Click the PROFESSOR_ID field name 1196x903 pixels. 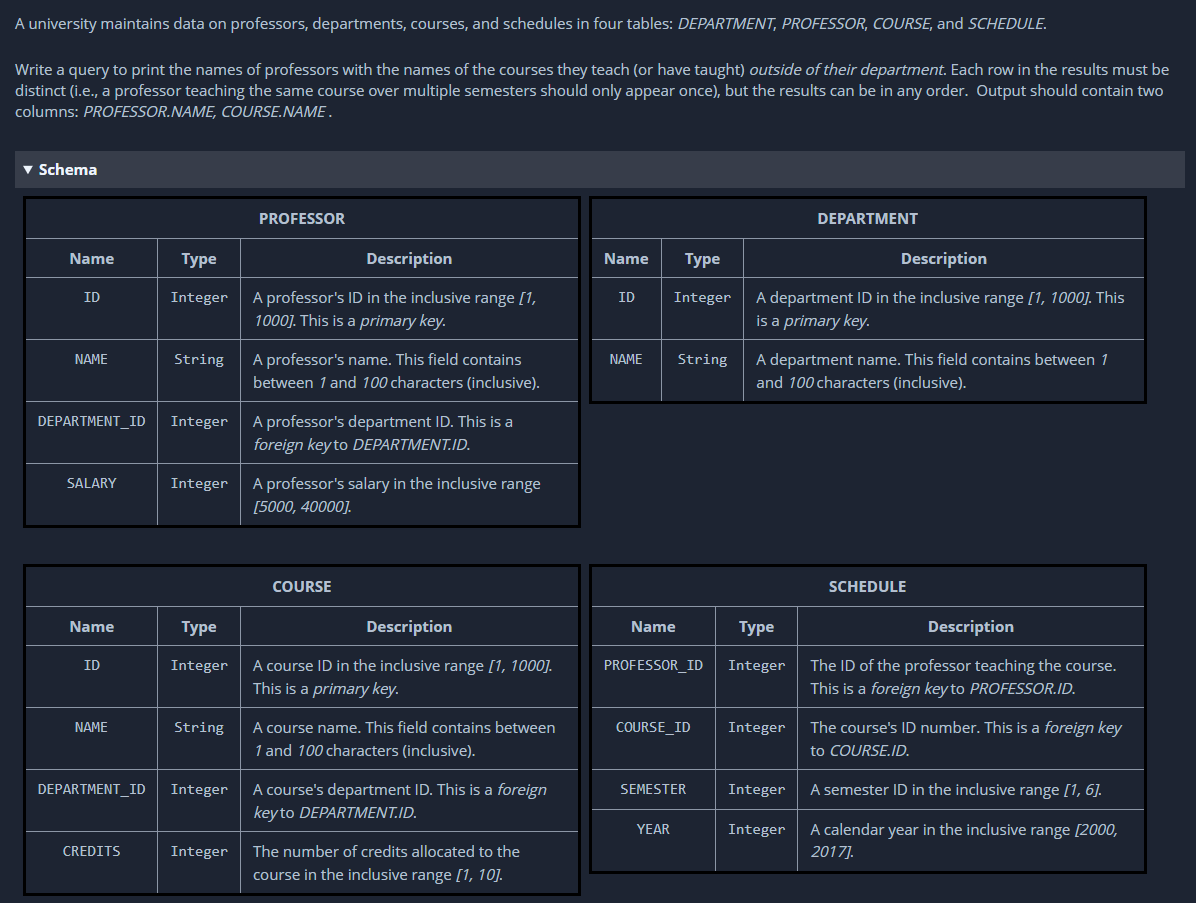[x=654, y=665]
